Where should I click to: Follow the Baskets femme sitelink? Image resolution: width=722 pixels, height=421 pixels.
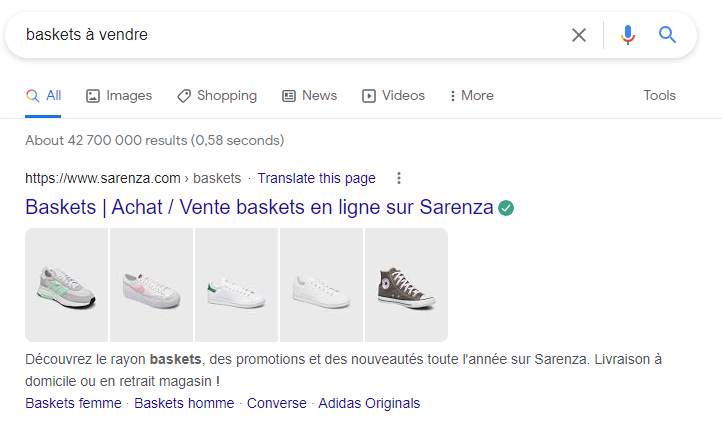[x=73, y=403]
